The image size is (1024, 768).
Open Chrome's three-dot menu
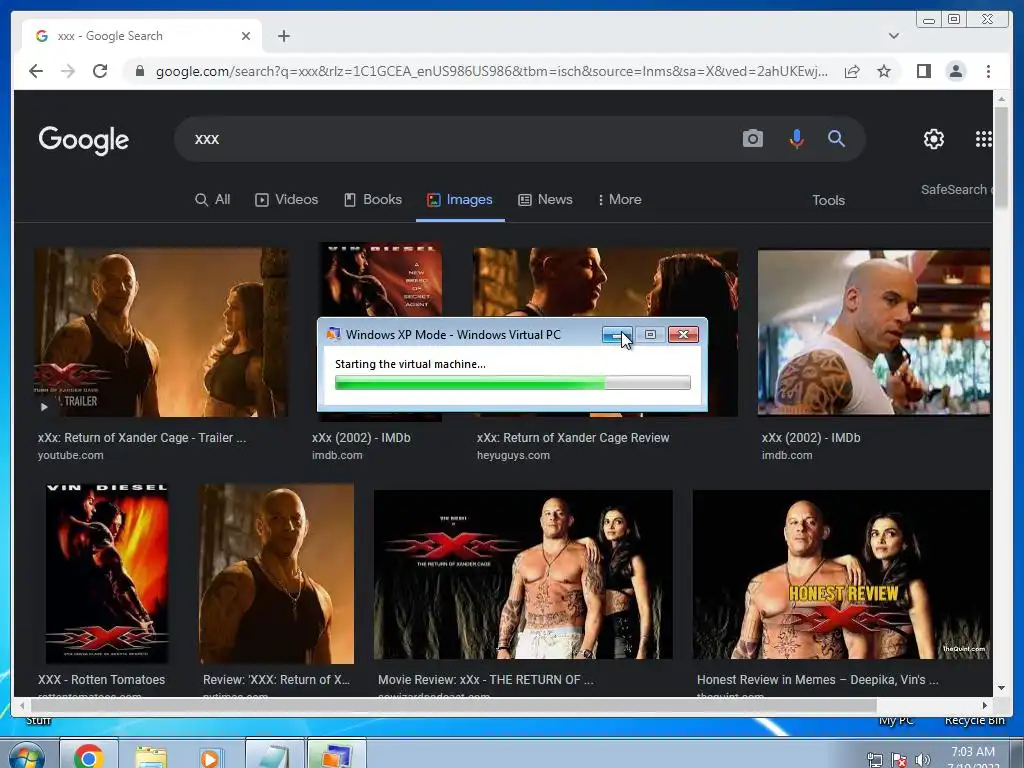pyautogui.click(x=988, y=71)
